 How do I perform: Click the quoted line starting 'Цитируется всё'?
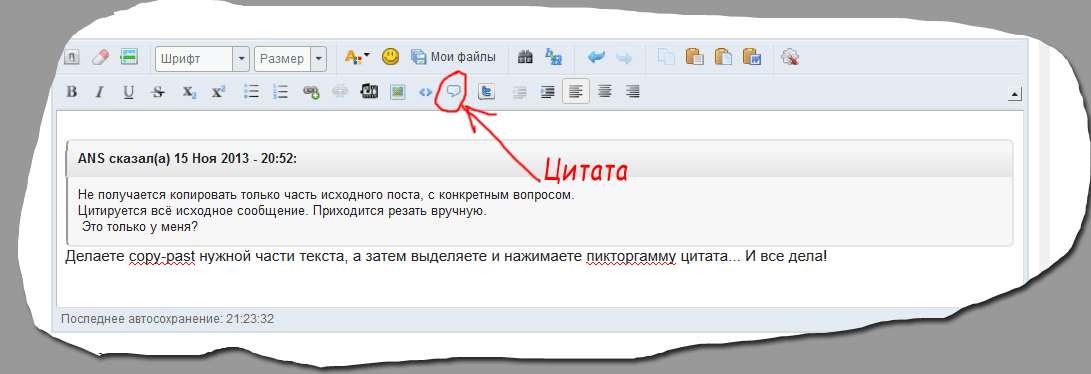point(282,211)
